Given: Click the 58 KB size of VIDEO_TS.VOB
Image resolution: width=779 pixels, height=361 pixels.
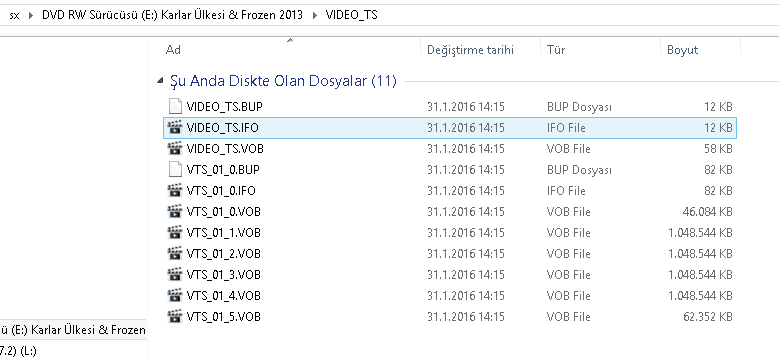Looking at the screenshot, I should tap(718, 148).
